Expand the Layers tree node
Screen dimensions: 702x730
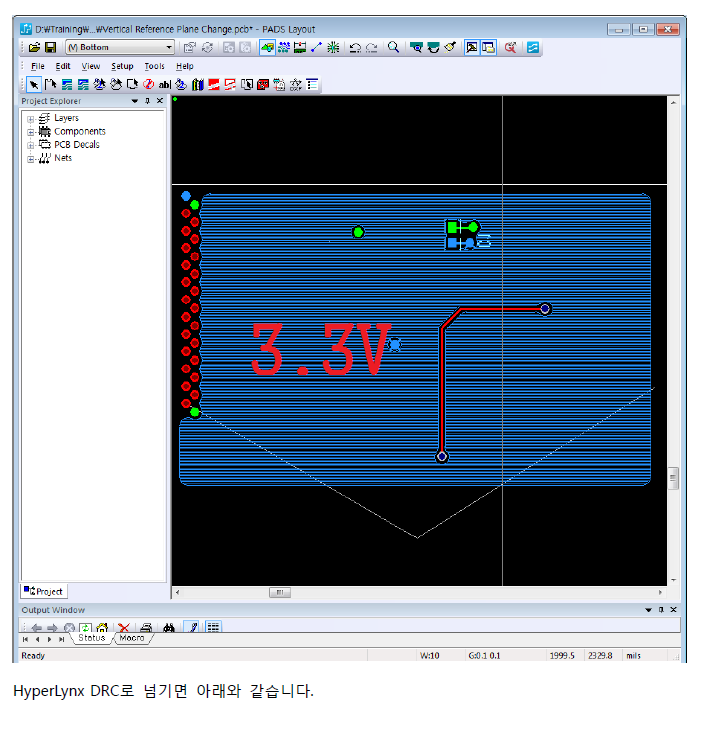coord(31,119)
